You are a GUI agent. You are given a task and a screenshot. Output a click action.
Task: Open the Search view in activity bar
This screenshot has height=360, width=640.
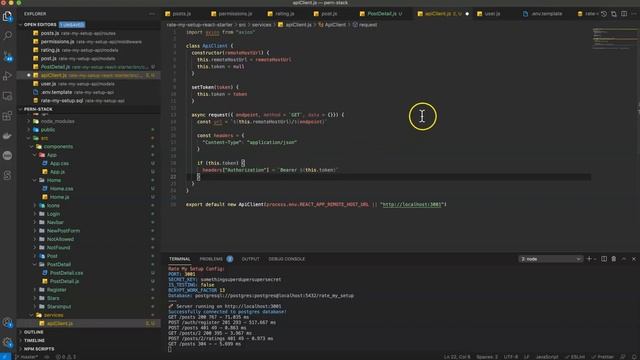click(7, 36)
